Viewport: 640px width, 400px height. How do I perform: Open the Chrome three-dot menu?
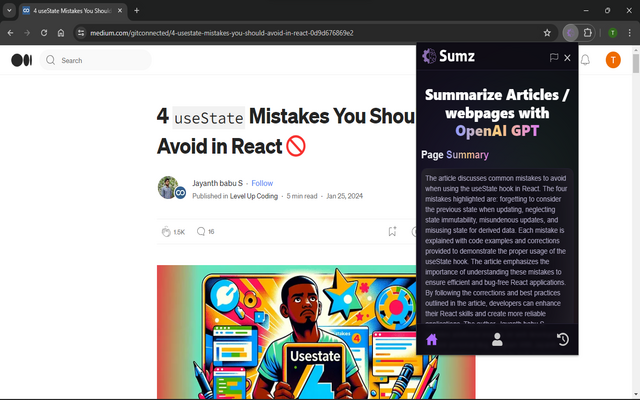[630, 33]
